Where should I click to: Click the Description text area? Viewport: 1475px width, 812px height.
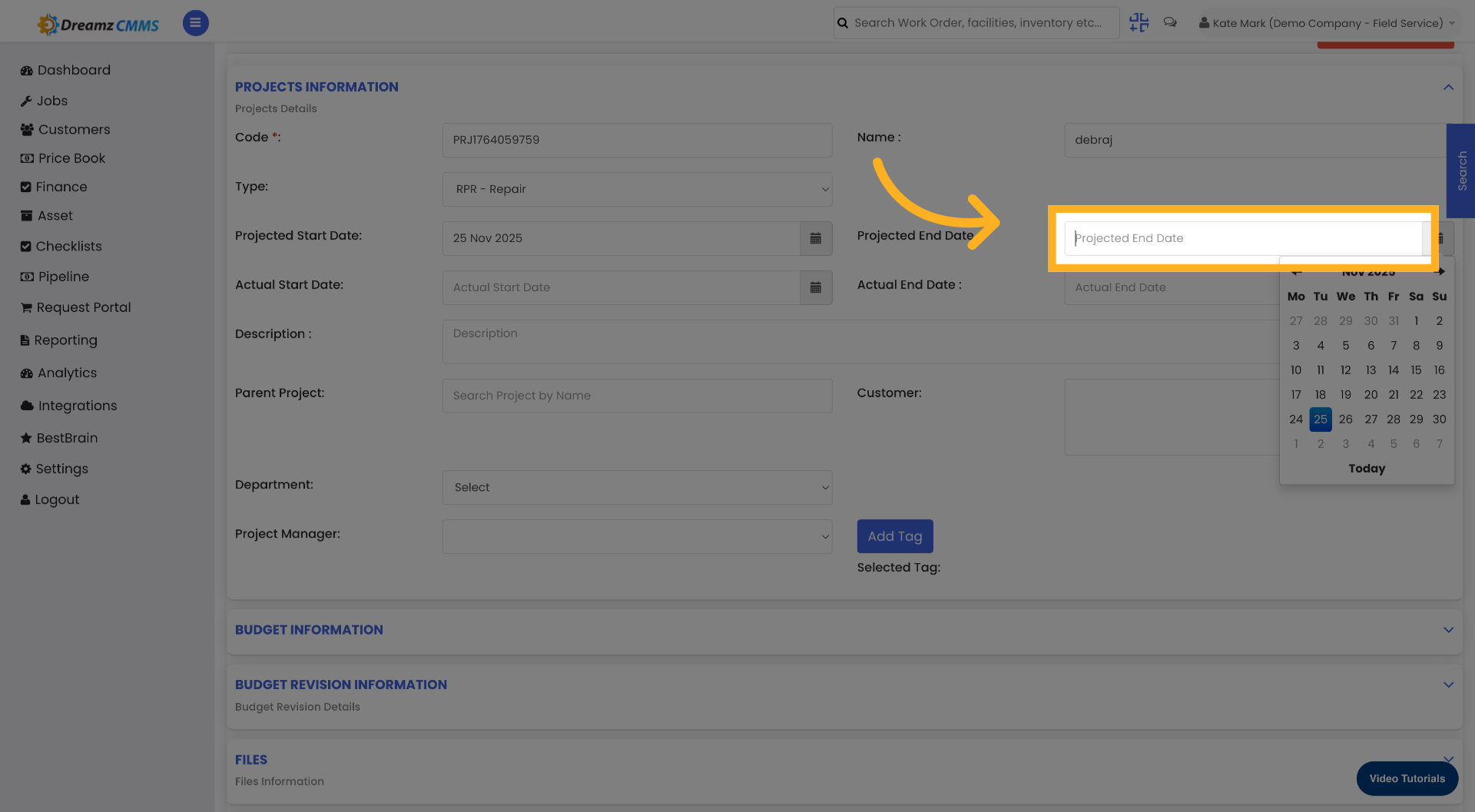point(860,342)
